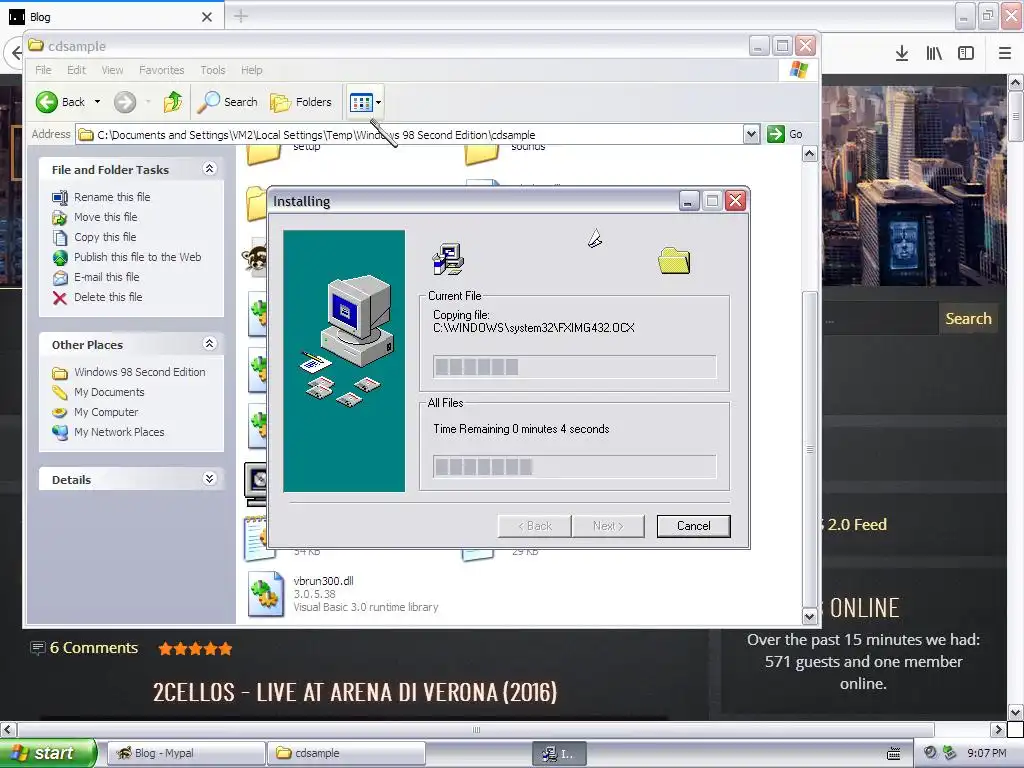Click the vbrun300.dll file name

[x=323, y=581]
